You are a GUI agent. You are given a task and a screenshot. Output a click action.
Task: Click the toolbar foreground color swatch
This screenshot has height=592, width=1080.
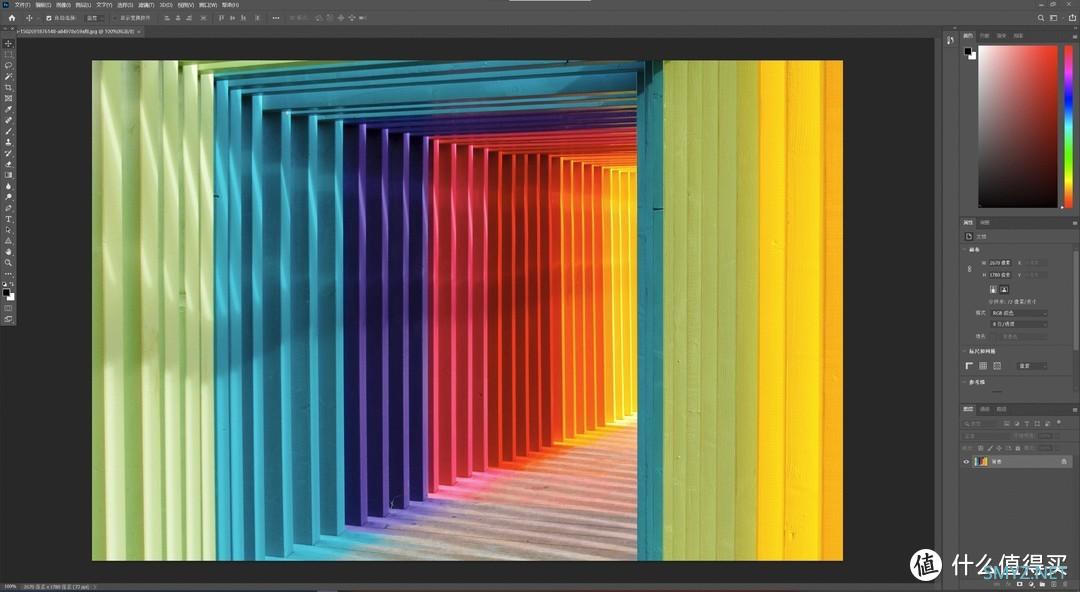pyautogui.click(x=6, y=292)
